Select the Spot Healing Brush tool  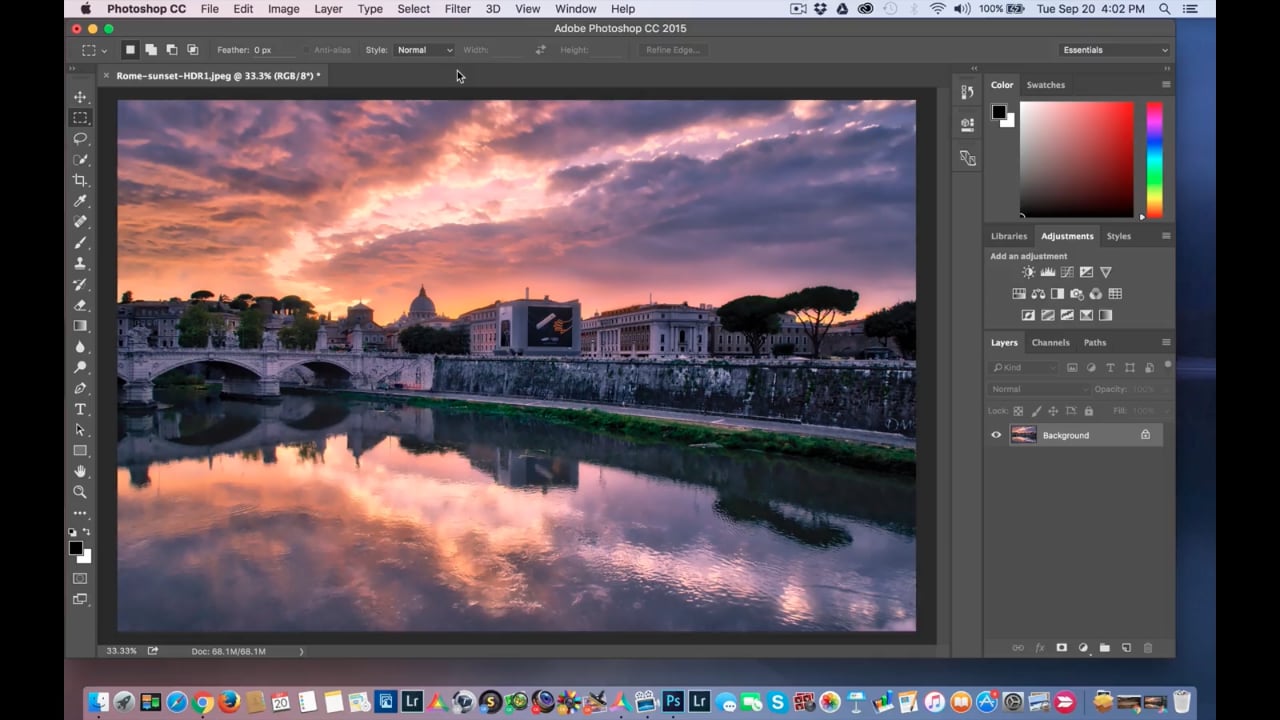click(x=80, y=222)
